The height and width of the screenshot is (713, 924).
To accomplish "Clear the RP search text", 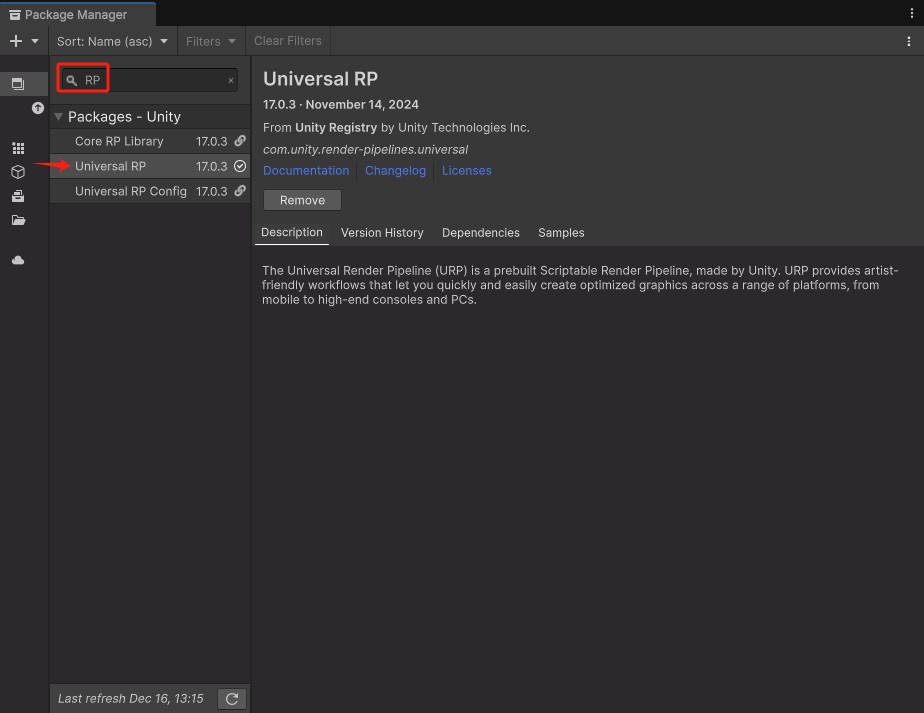I will coord(231,80).
